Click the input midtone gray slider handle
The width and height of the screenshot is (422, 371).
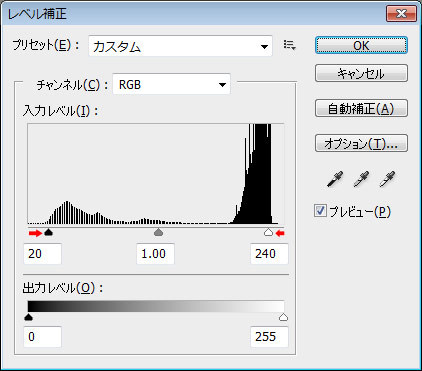pos(159,232)
